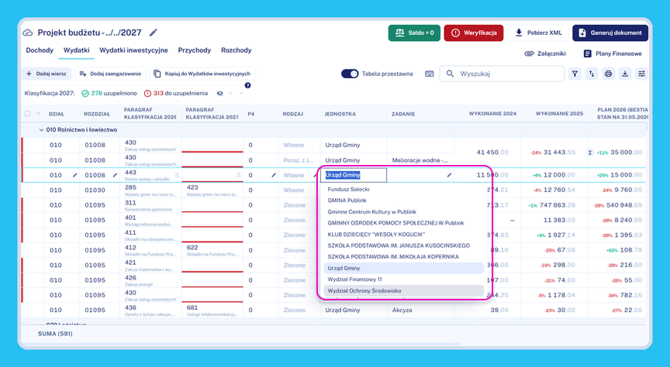Toggle the Tabela przestawna switch

350,74
